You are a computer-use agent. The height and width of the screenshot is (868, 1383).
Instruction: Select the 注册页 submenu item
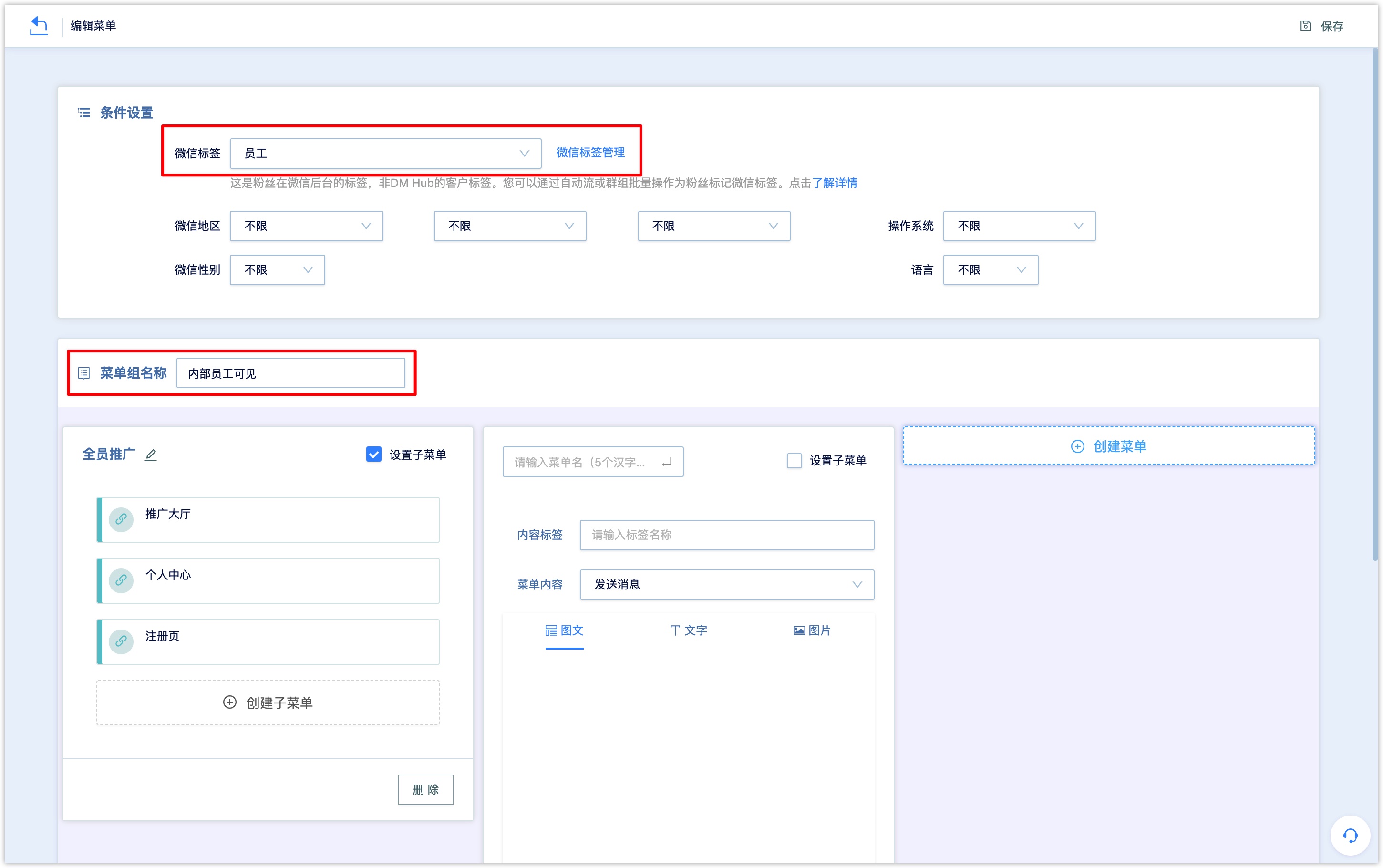(268, 641)
